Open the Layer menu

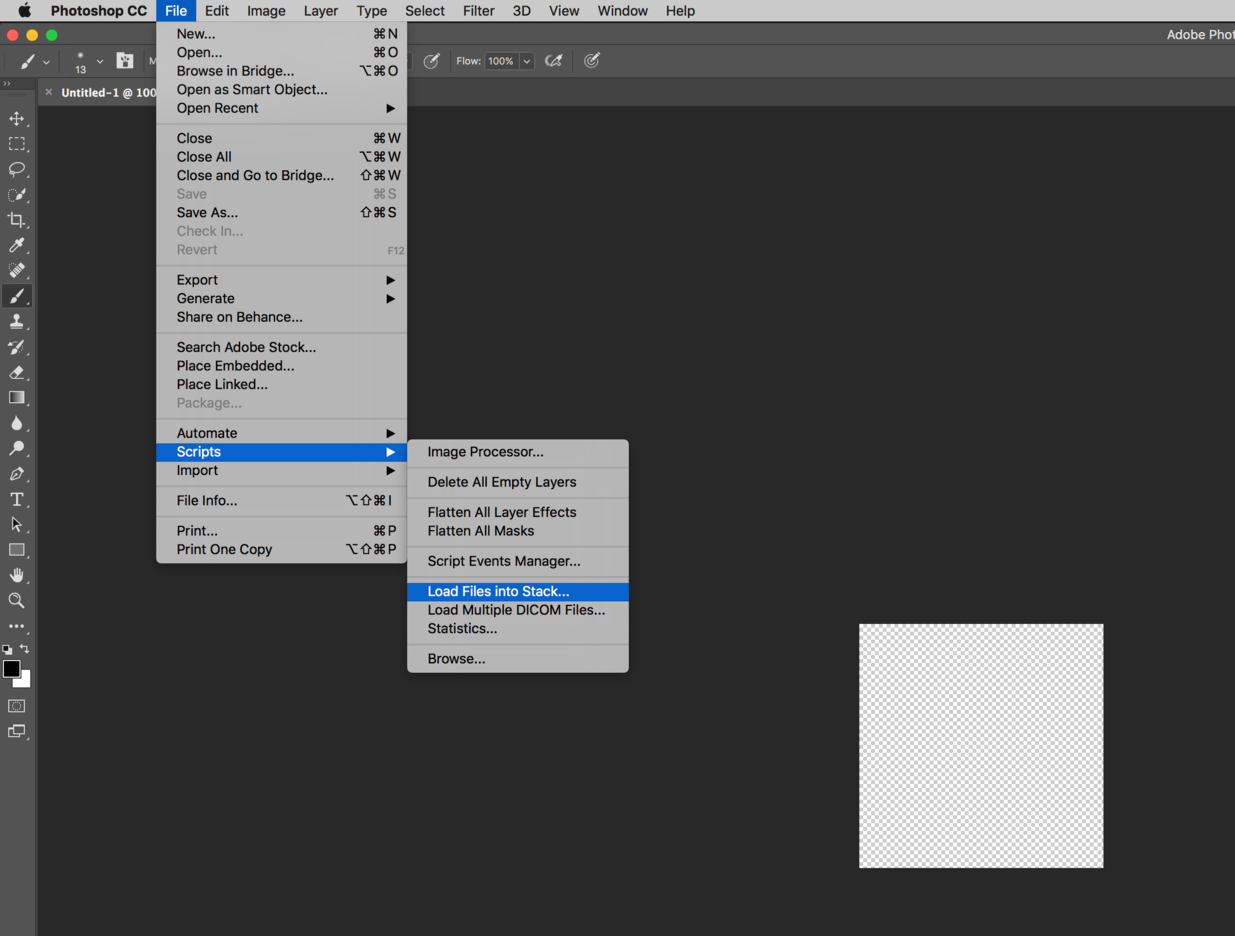pos(321,11)
